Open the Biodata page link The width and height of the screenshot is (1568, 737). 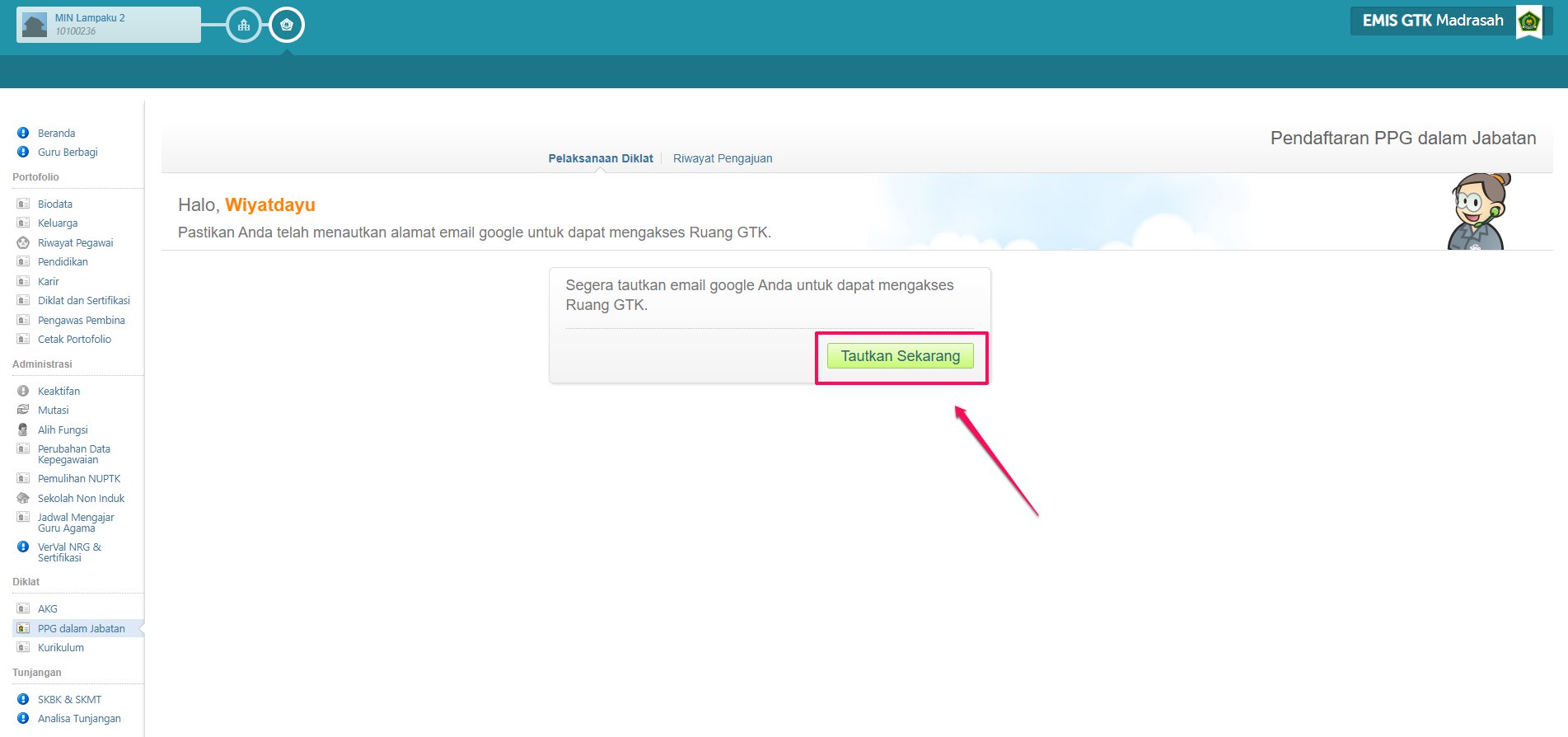pyautogui.click(x=55, y=204)
